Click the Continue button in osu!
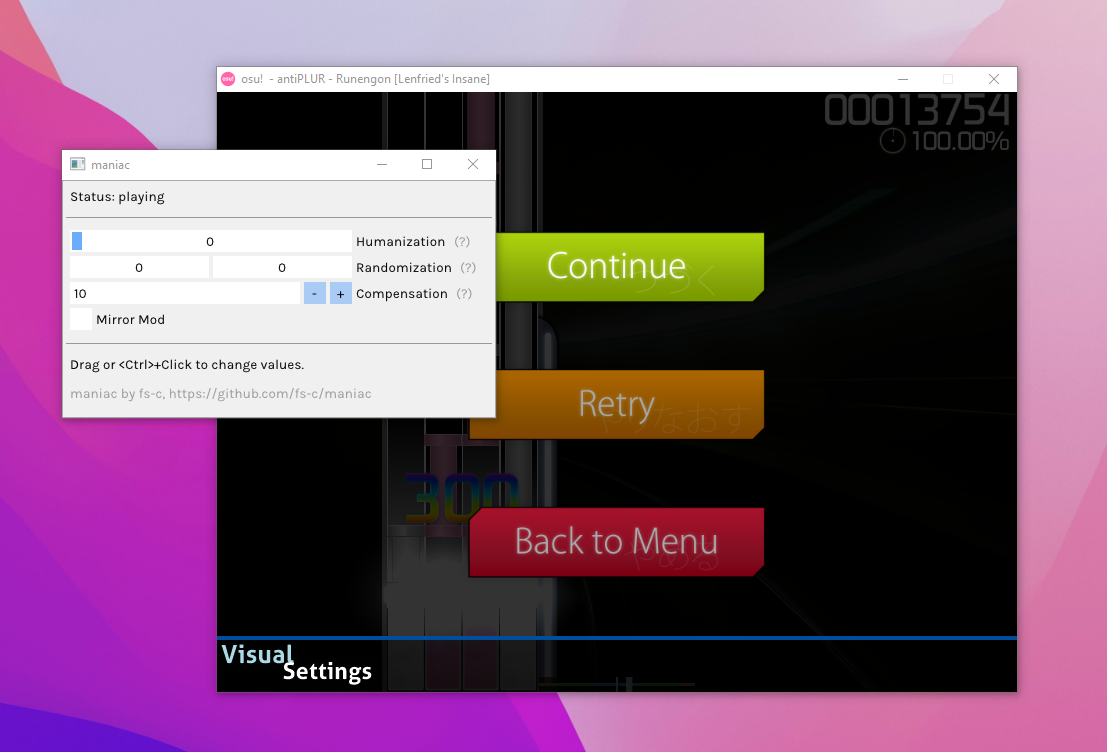 630,267
